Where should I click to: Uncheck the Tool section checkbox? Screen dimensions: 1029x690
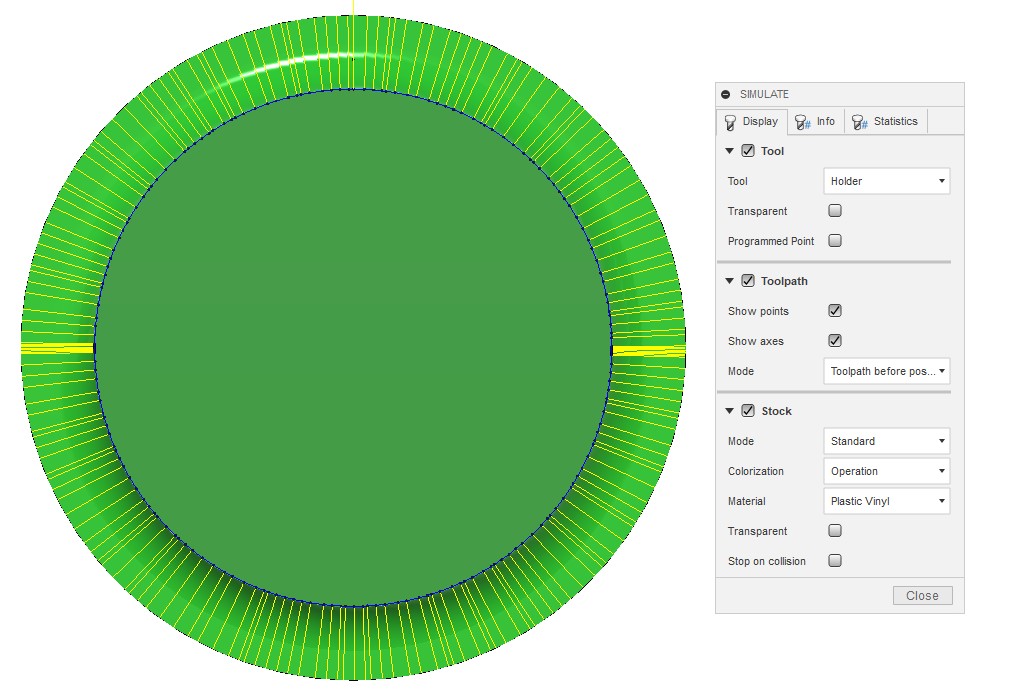[x=748, y=151]
